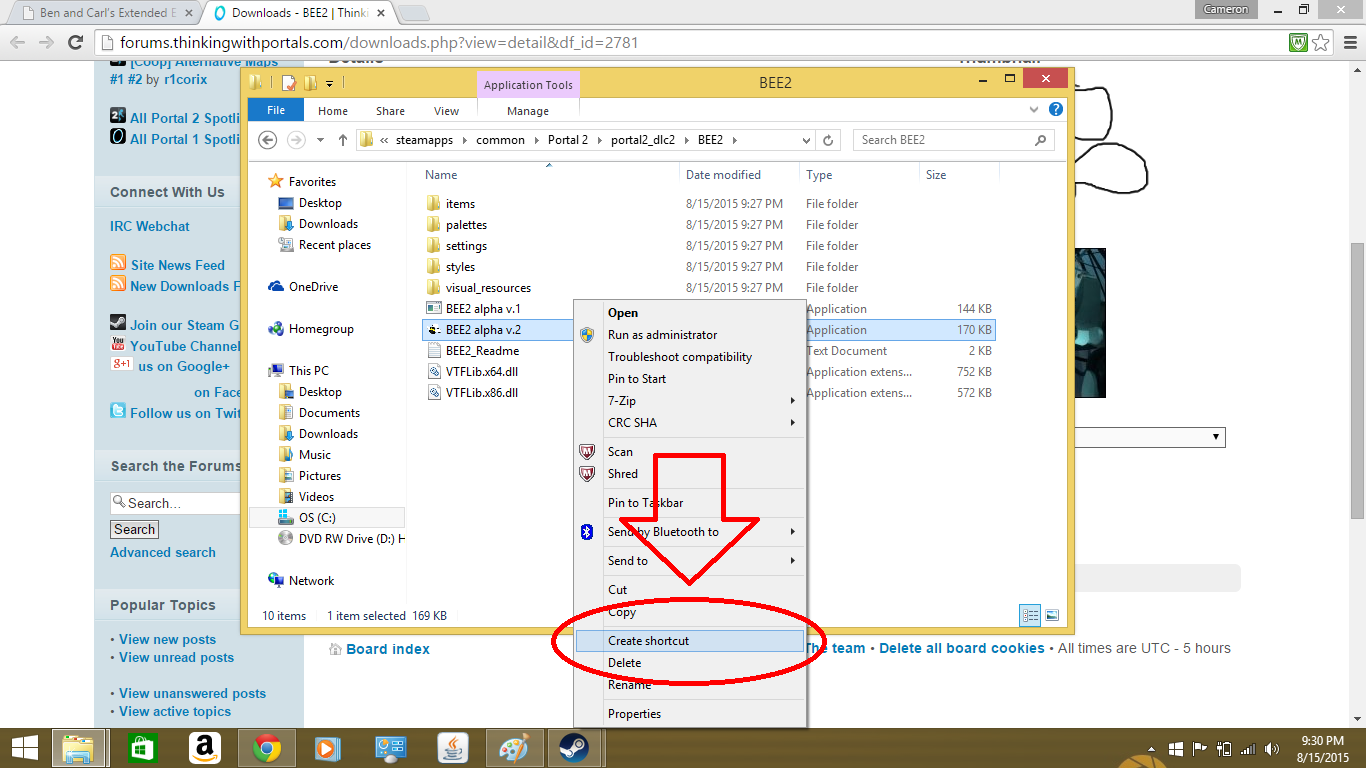Click the Board index link
This screenshot has width=1366, height=768.
coord(388,649)
